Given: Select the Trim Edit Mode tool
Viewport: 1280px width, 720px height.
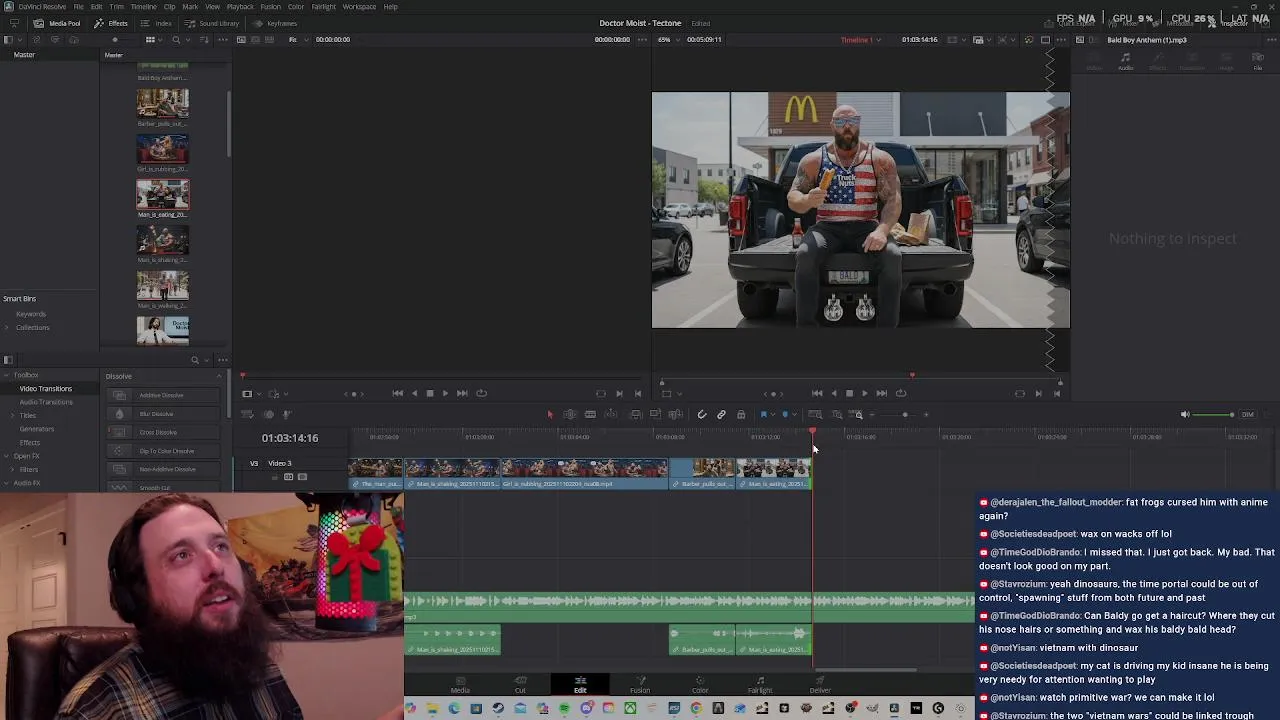Looking at the screenshot, I should click(570, 414).
